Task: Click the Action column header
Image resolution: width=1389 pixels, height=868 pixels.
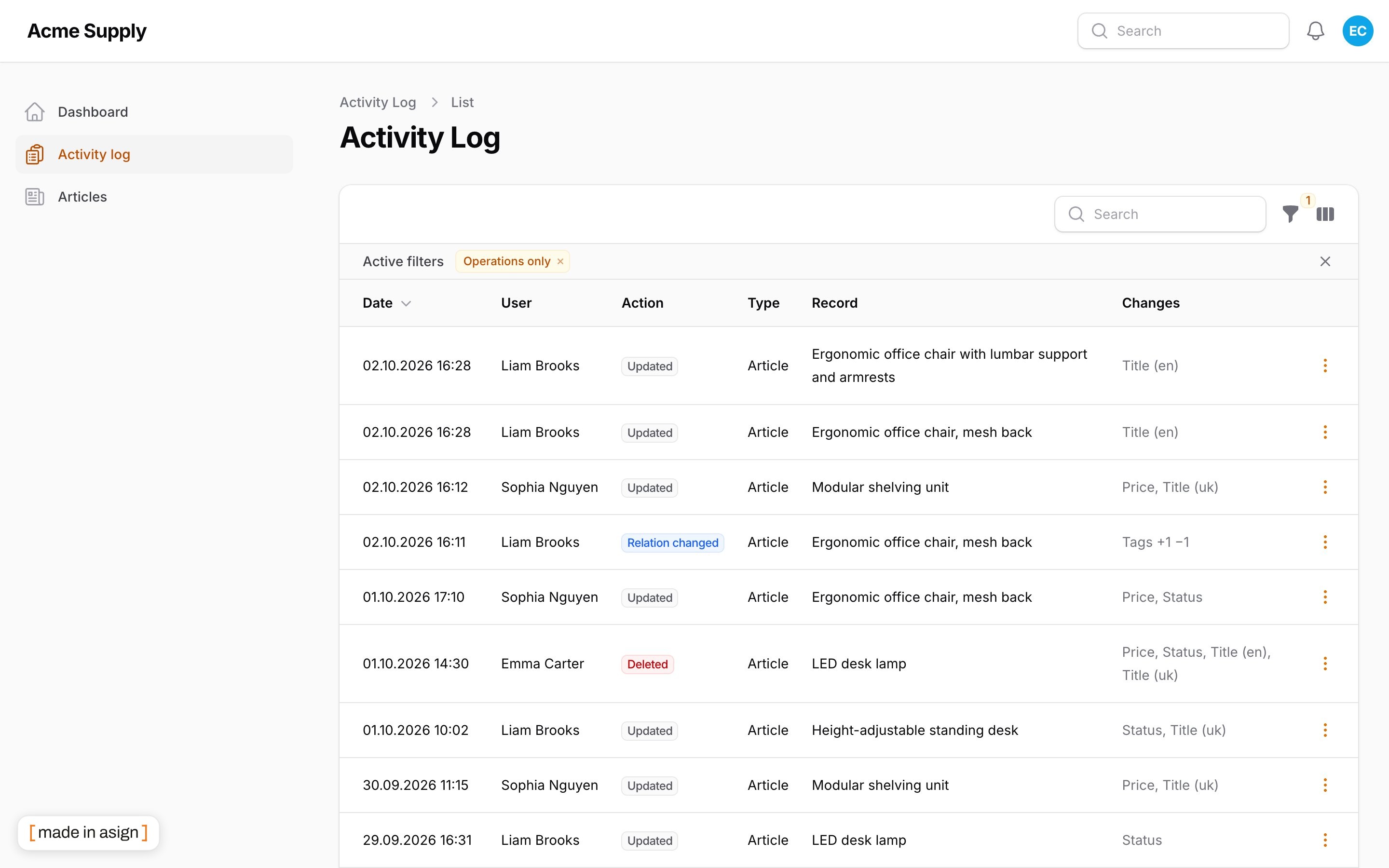Action: point(642,303)
